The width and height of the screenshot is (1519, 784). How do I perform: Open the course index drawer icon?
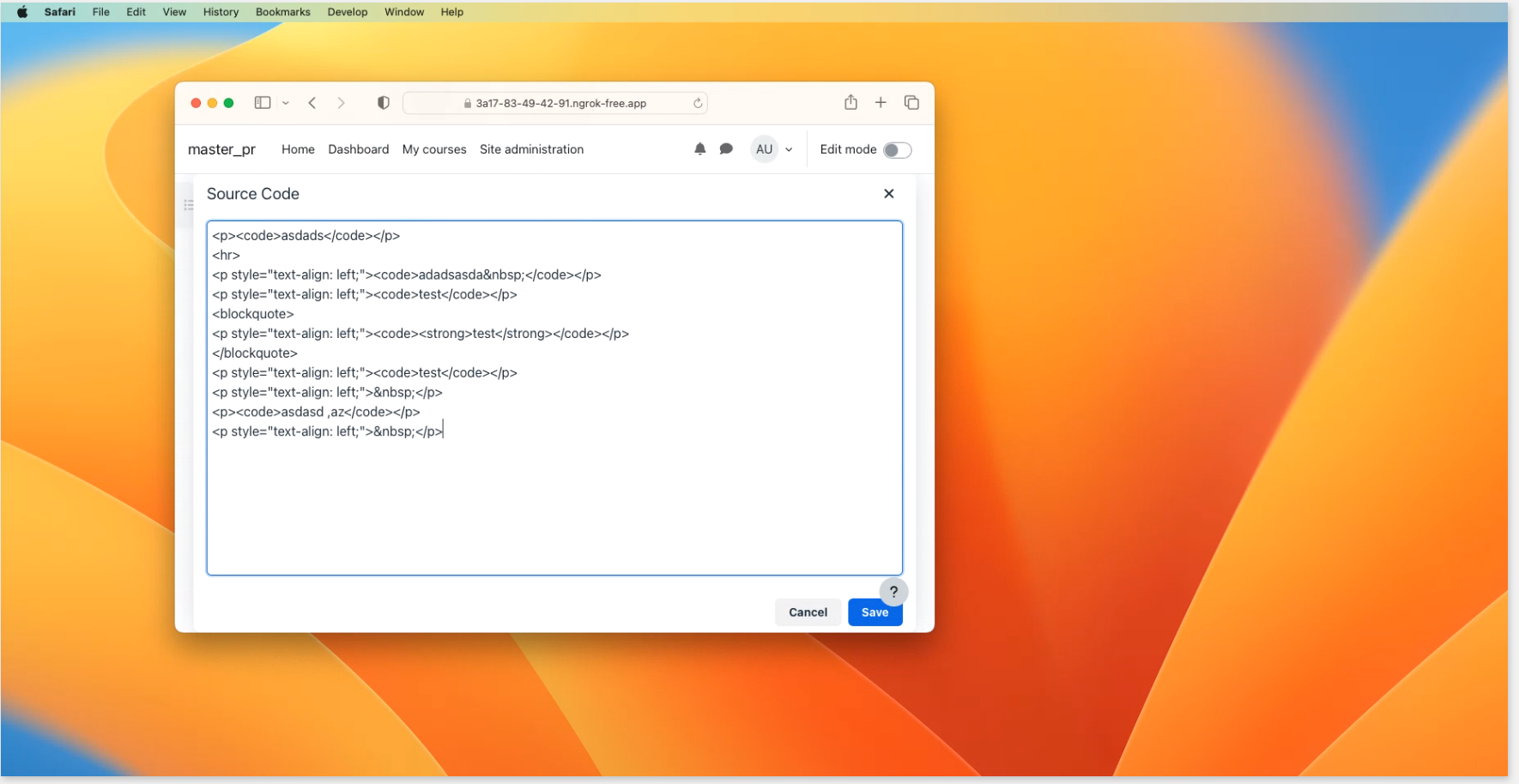(189, 205)
